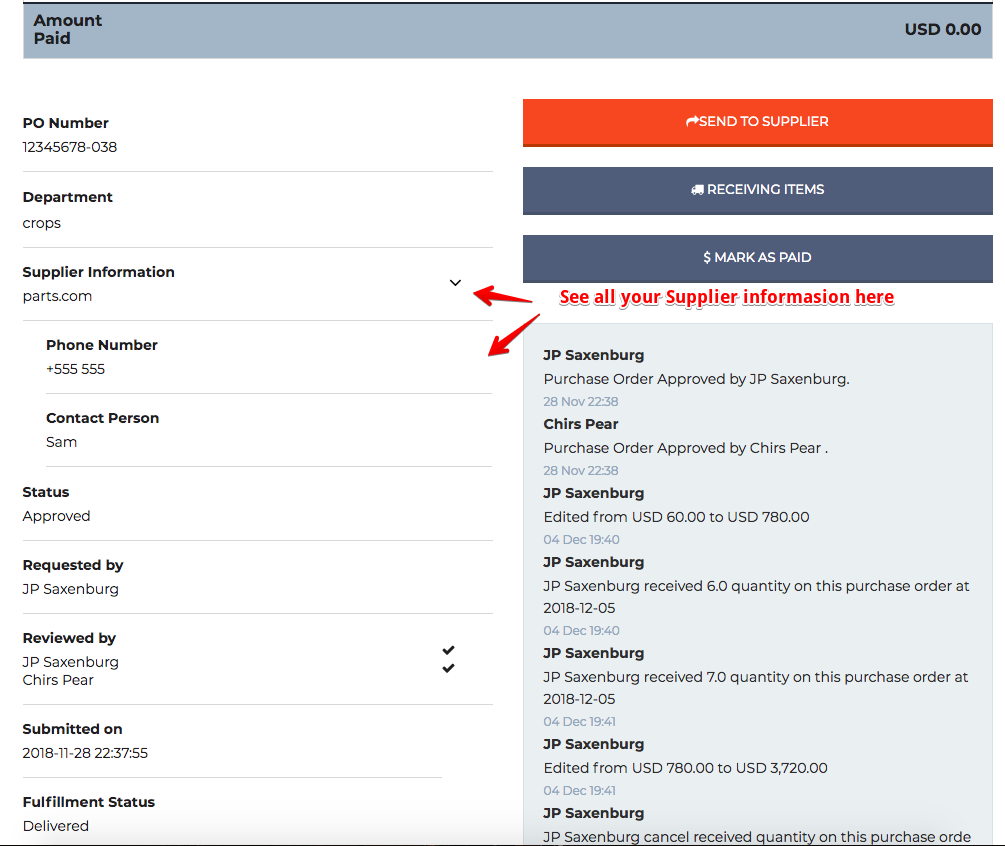Viewport: 1005px width, 846px height.
Task: Click the "PO Number" field label
Action: pyautogui.click(x=65, y=123)
